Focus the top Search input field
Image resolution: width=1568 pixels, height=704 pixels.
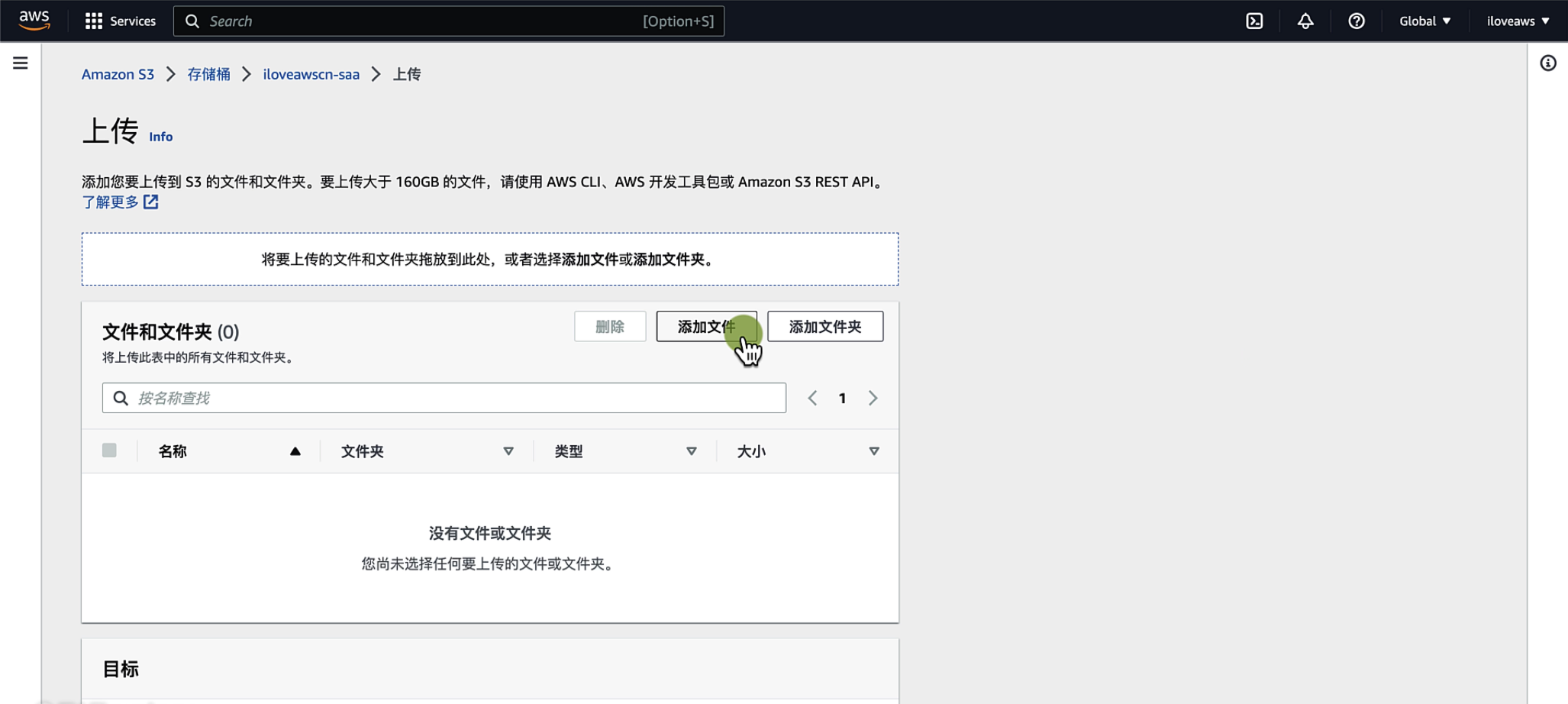pyautogui.click(x=449, y=21)
